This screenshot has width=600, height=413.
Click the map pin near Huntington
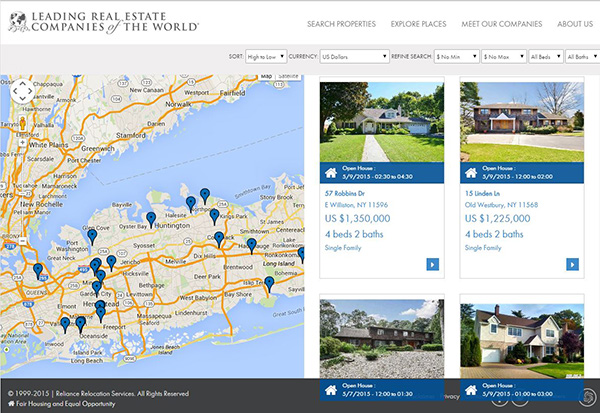151,217
